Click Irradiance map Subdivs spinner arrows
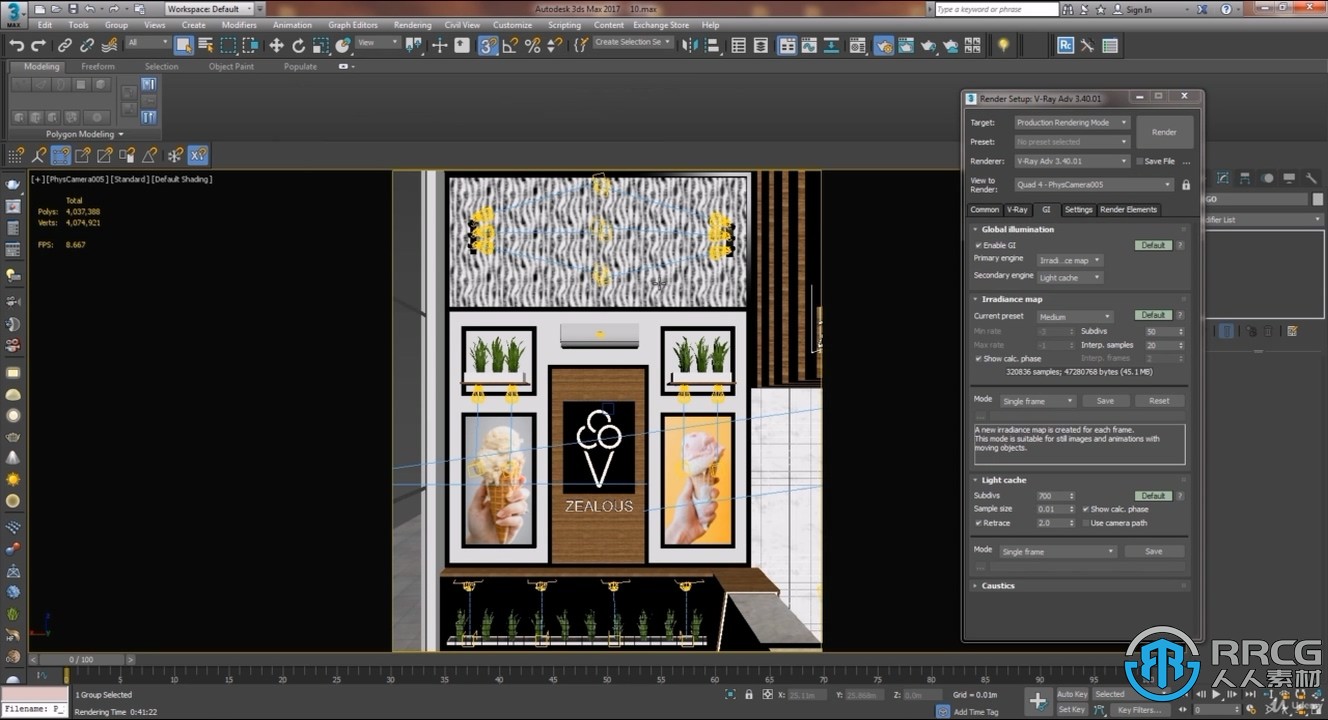 pos(1182,331)
